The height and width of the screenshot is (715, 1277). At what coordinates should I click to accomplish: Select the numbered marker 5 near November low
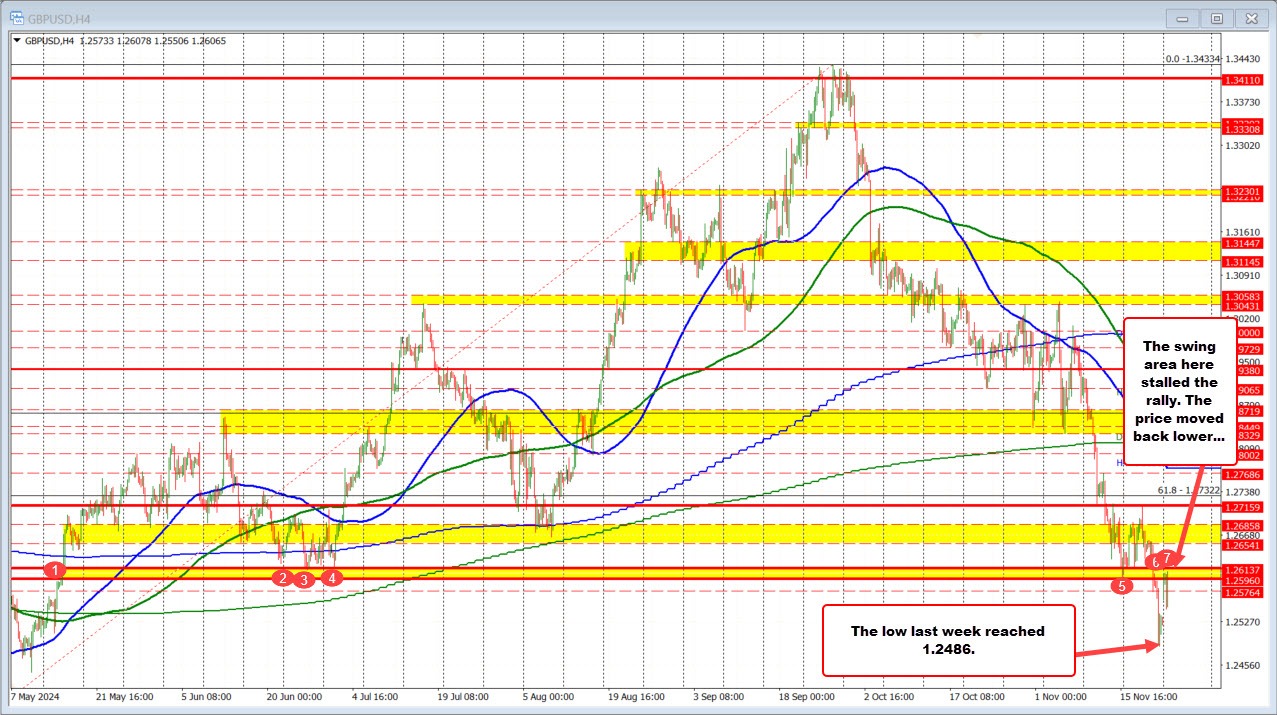click(1120, 588)
